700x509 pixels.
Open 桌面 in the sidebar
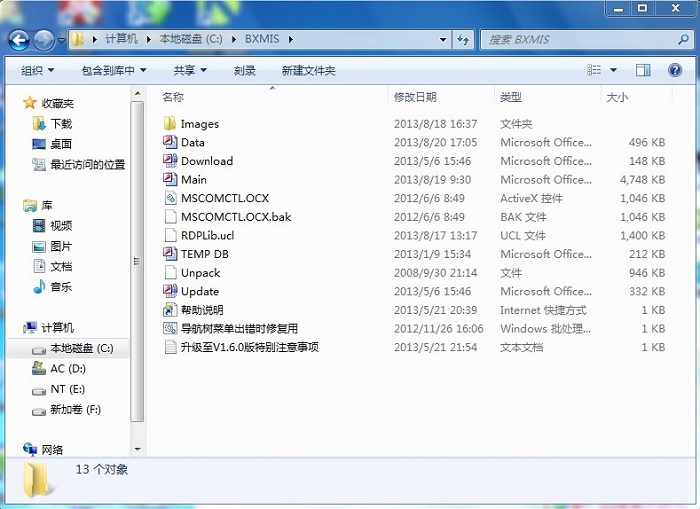pyautogui.click(x=61, y=144)
